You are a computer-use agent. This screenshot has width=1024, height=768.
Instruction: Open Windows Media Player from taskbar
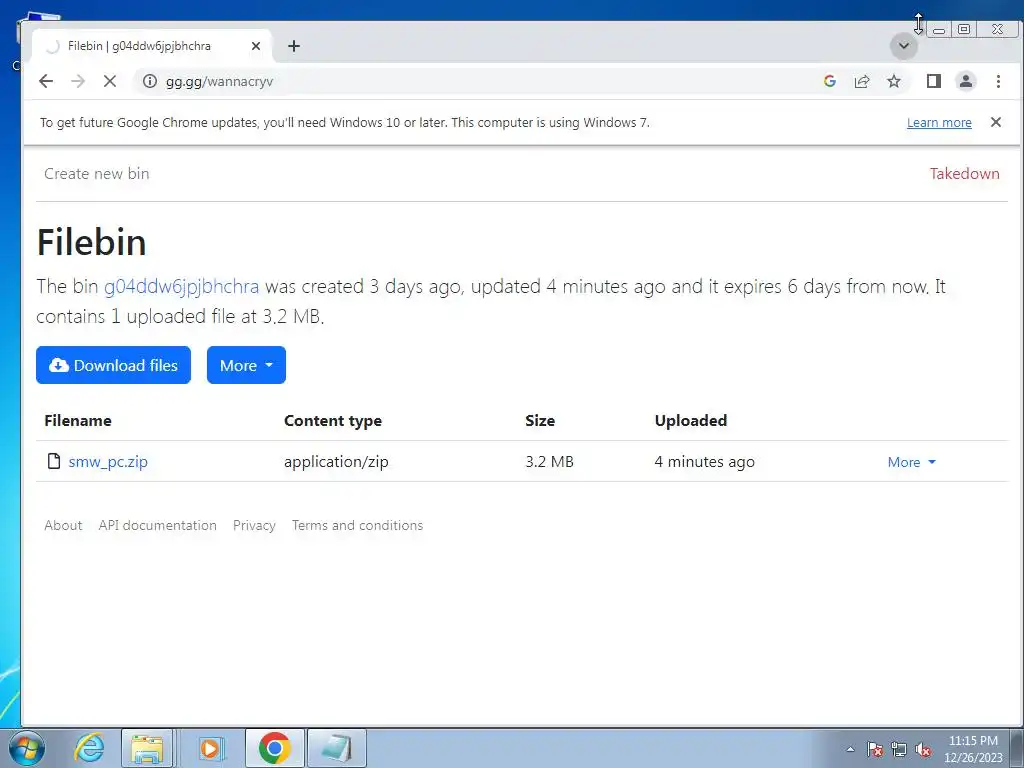pyautogui.click(x=210, y=748)
